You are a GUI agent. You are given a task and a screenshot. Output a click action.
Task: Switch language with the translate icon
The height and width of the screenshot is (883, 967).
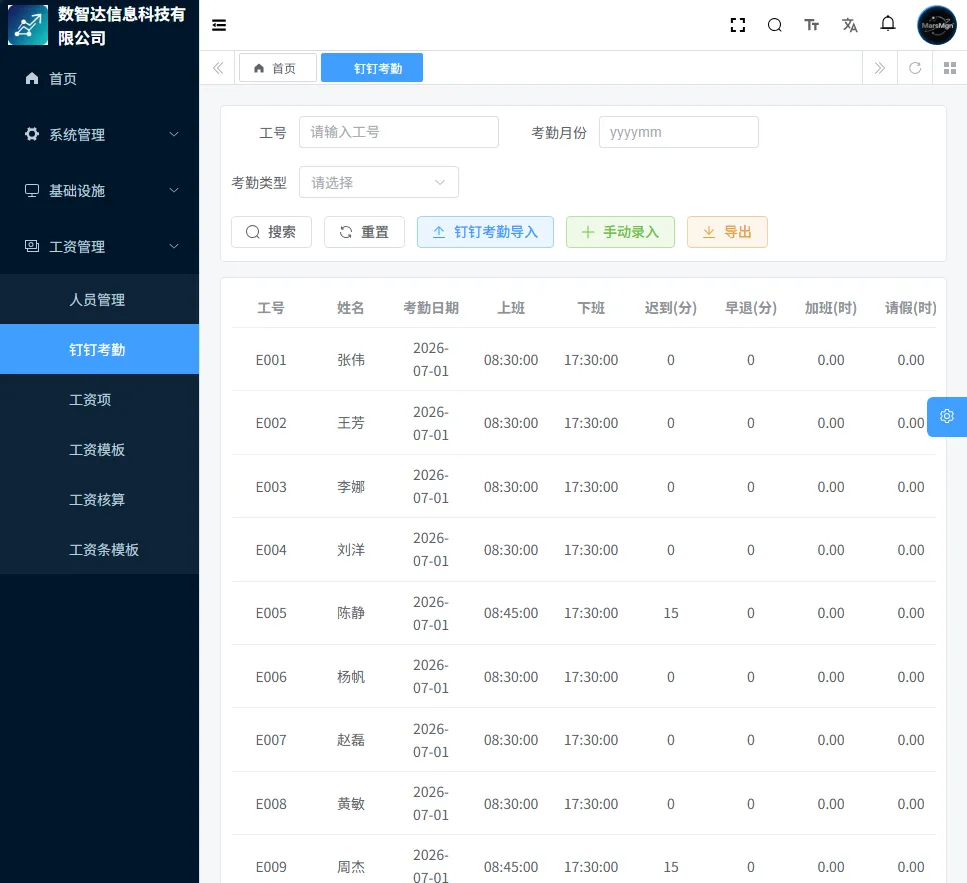(x=850, y=25)
